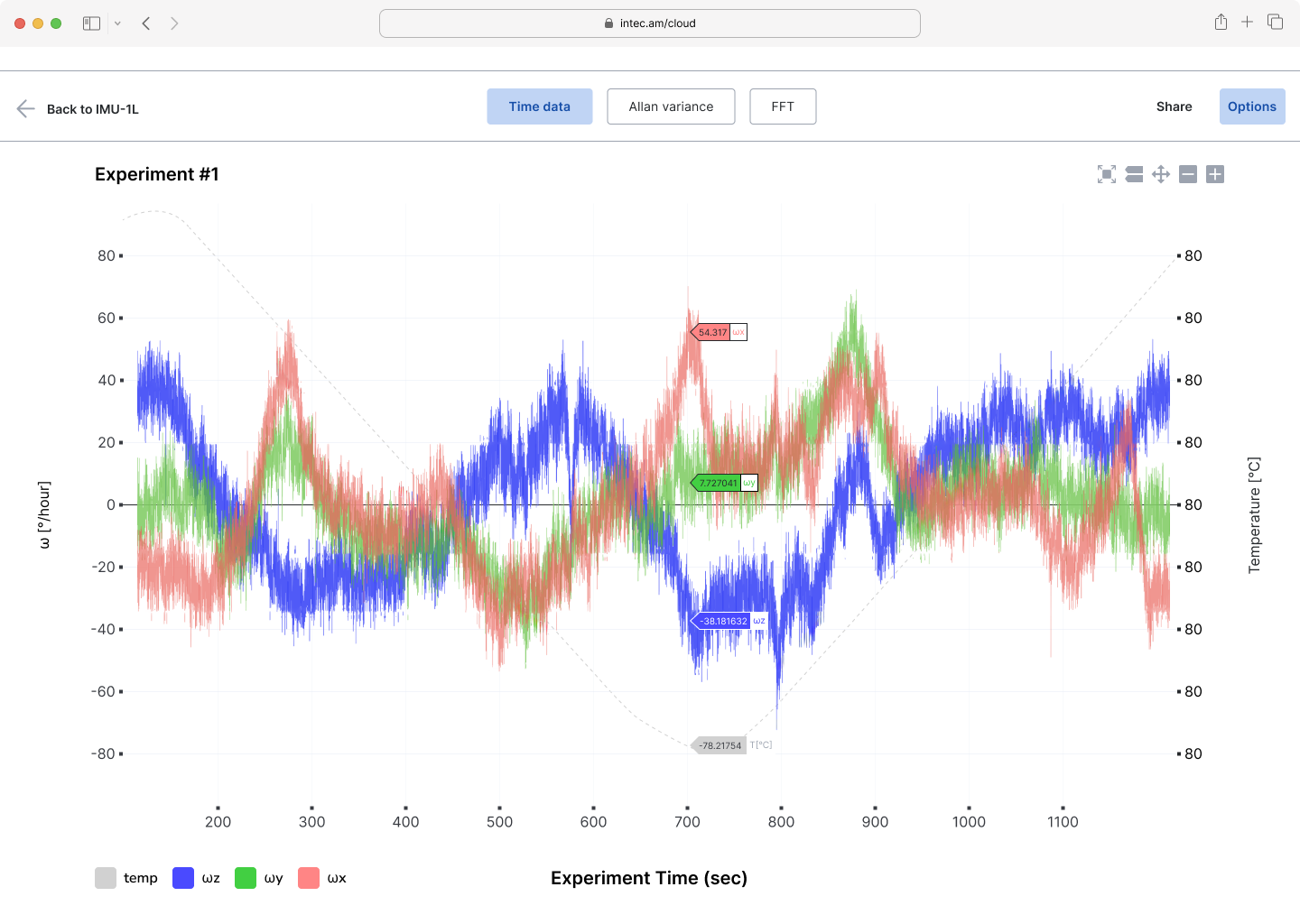
Task: Open the FFT tab
Action: (x=783, y=106)
